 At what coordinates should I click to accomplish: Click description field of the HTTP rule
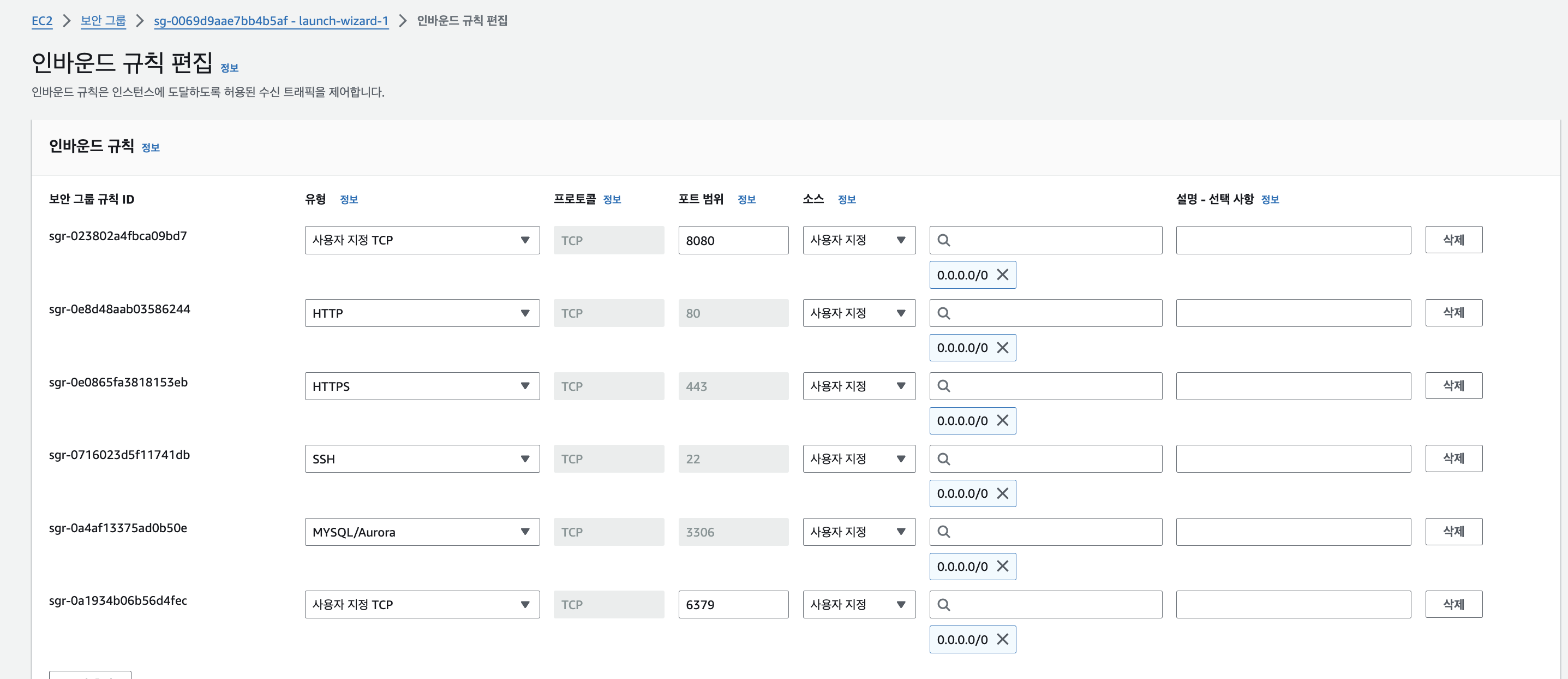(1293, 313)
